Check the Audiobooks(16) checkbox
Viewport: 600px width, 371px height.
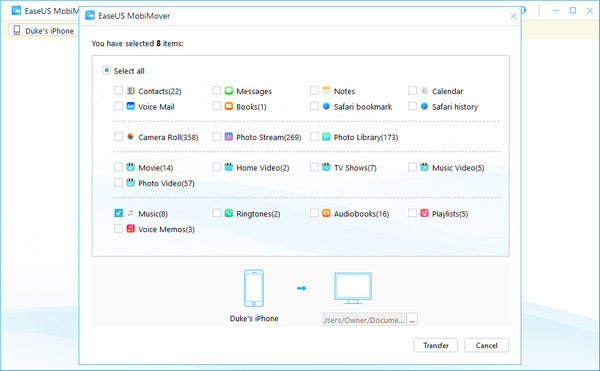[x=314, y=213]
